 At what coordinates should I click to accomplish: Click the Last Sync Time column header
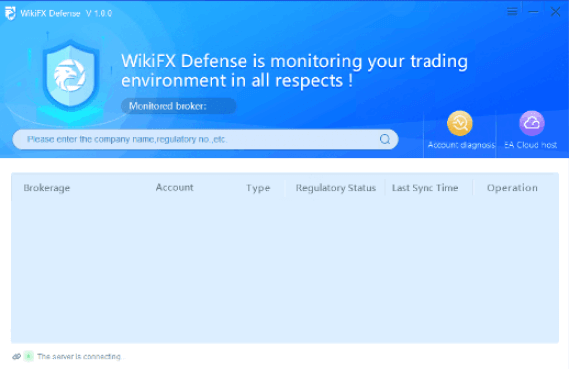click(x=425, y=188)
